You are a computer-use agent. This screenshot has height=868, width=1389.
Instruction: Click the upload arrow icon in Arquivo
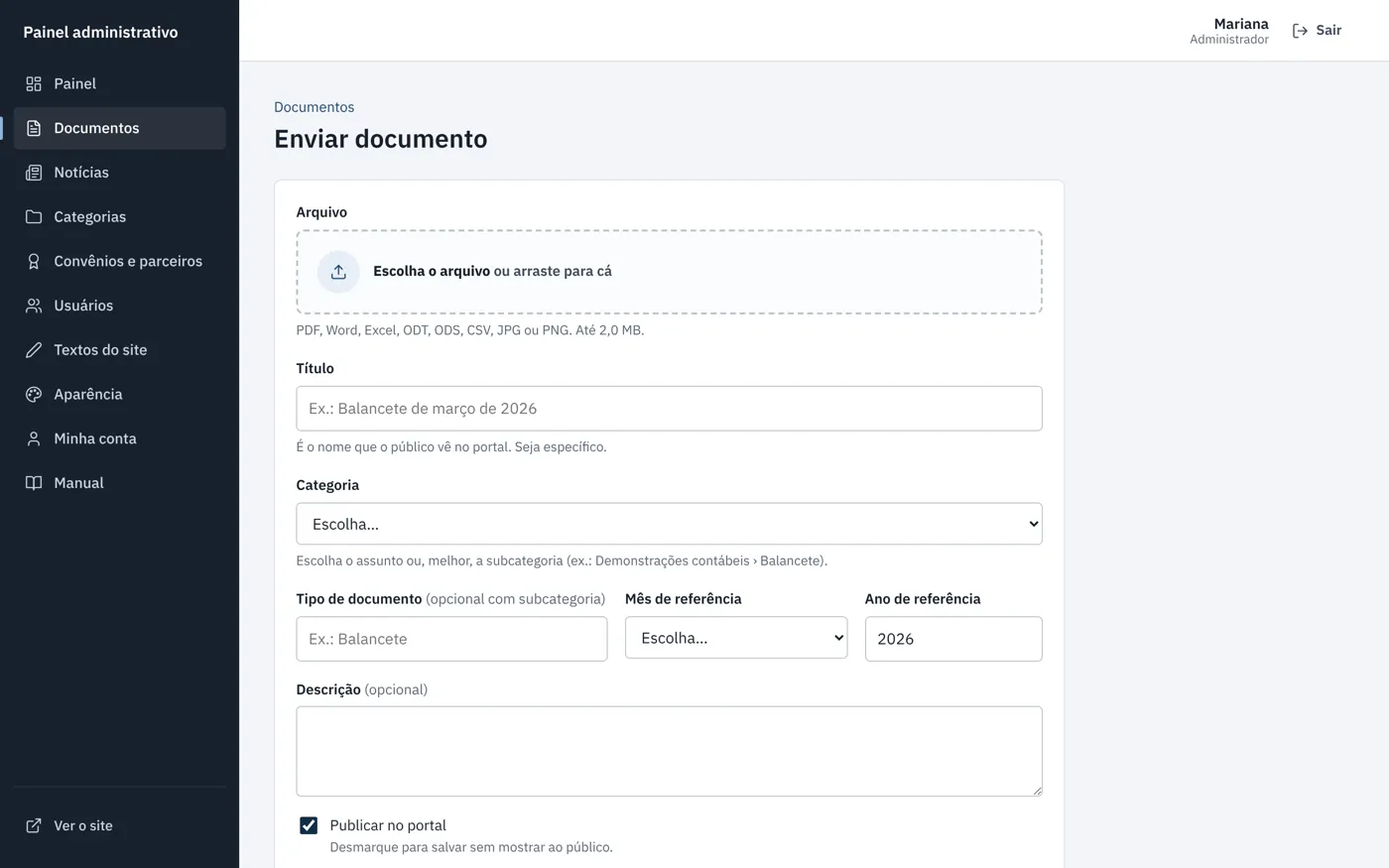point(338,272)
